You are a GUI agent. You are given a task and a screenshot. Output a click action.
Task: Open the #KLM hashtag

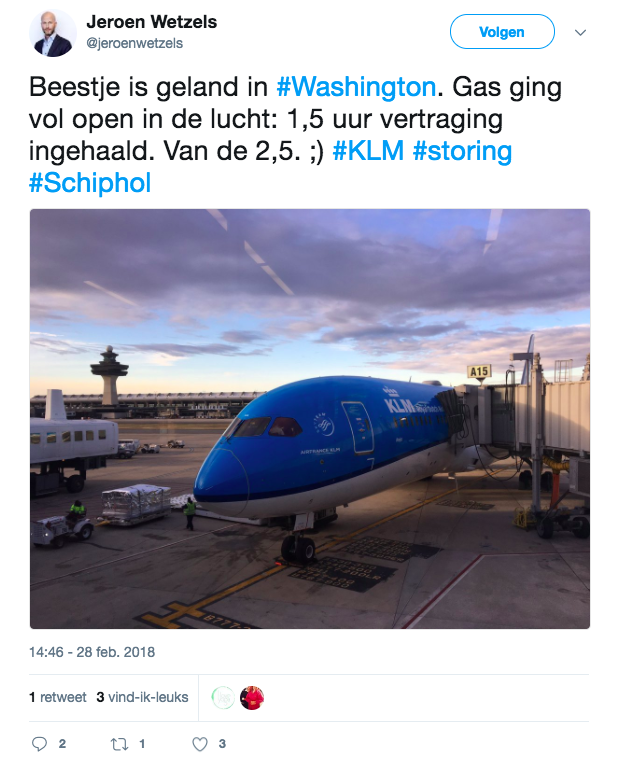coord(368,150)
